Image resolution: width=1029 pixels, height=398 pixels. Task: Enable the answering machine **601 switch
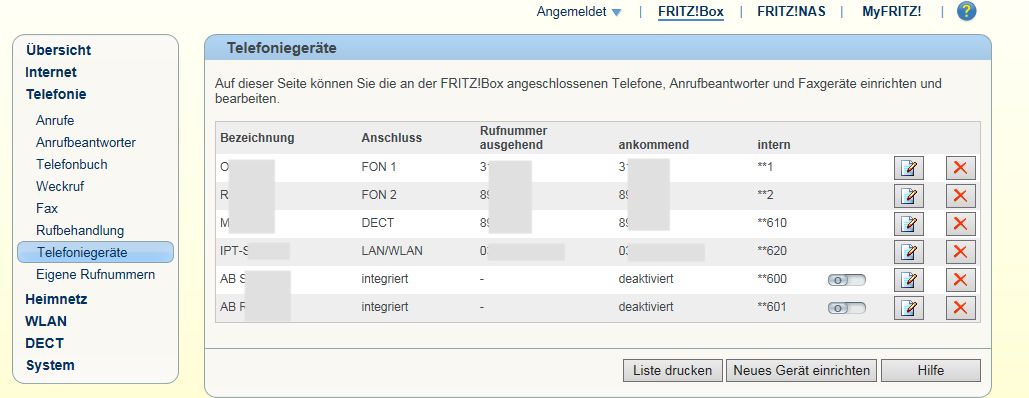847,308
